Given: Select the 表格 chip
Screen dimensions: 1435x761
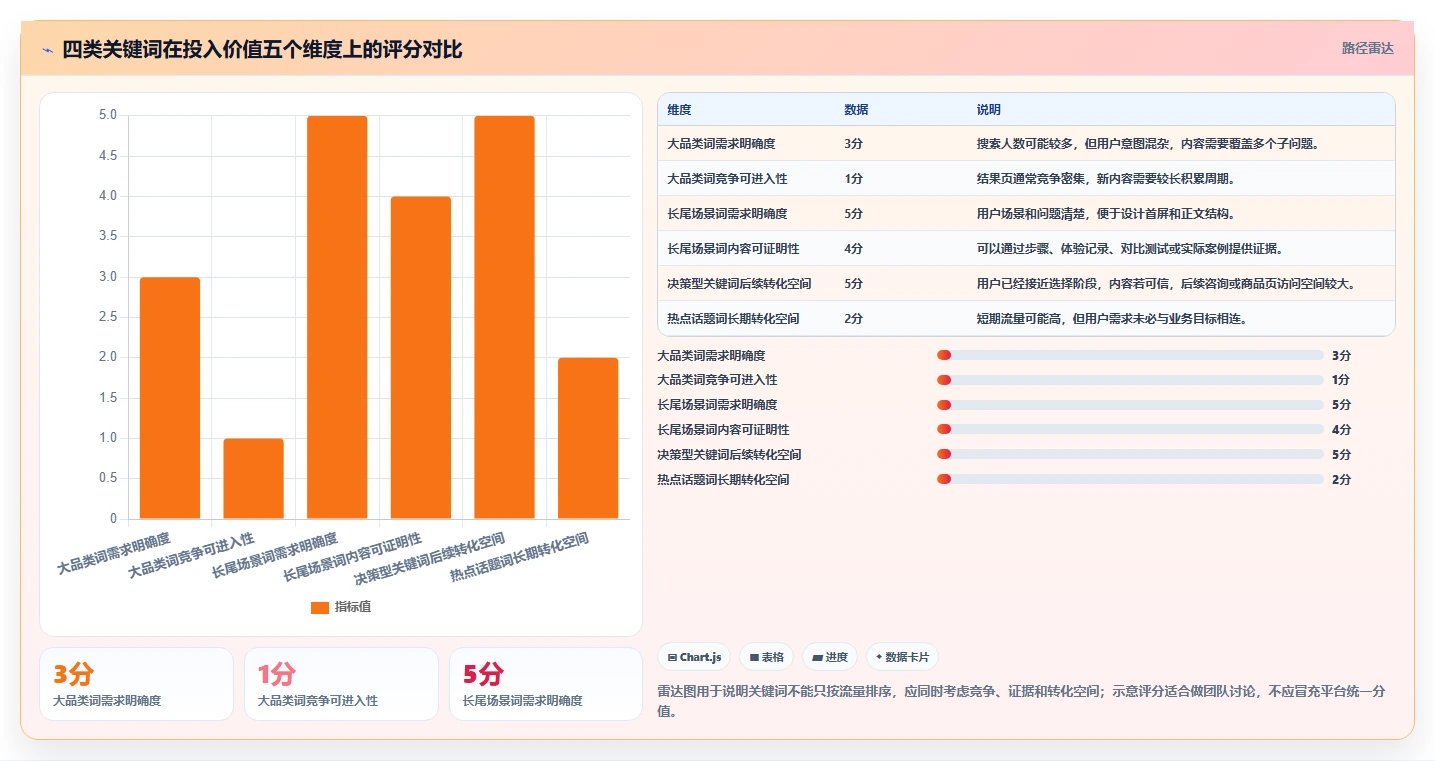Looking at the screenshot, I should [x=767, y=657].
